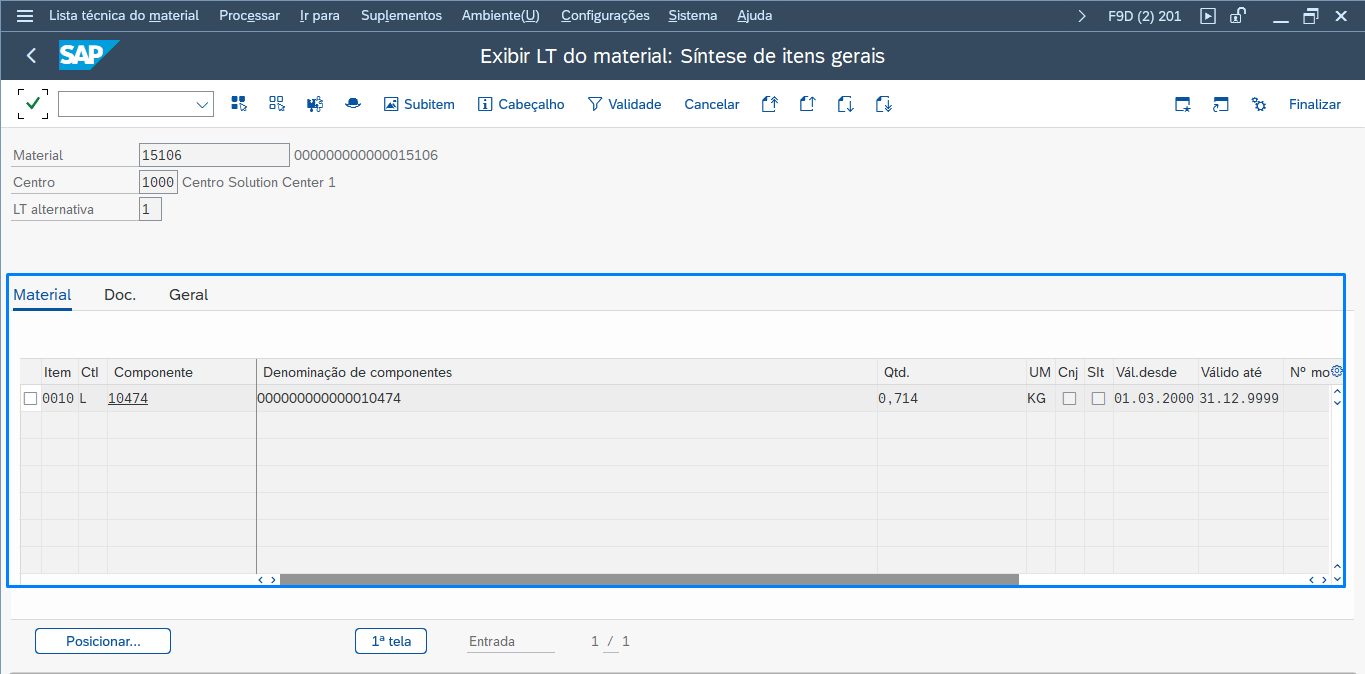Click the green checkmark Enter icon
The width and height of the screenshot is (1365, 674).
(x=33, y=103)
